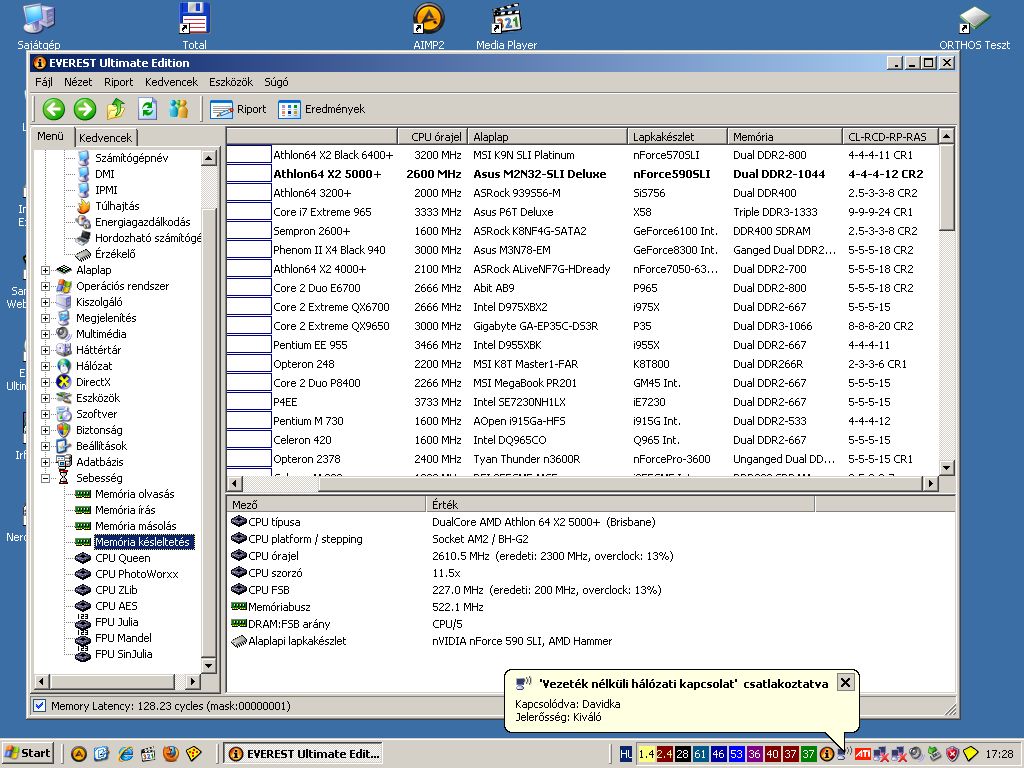This screenshot has width=1024, height=768.
Task: Sort by CPU órajel column header
Action: pyautogui.click(x=432, y=136)
